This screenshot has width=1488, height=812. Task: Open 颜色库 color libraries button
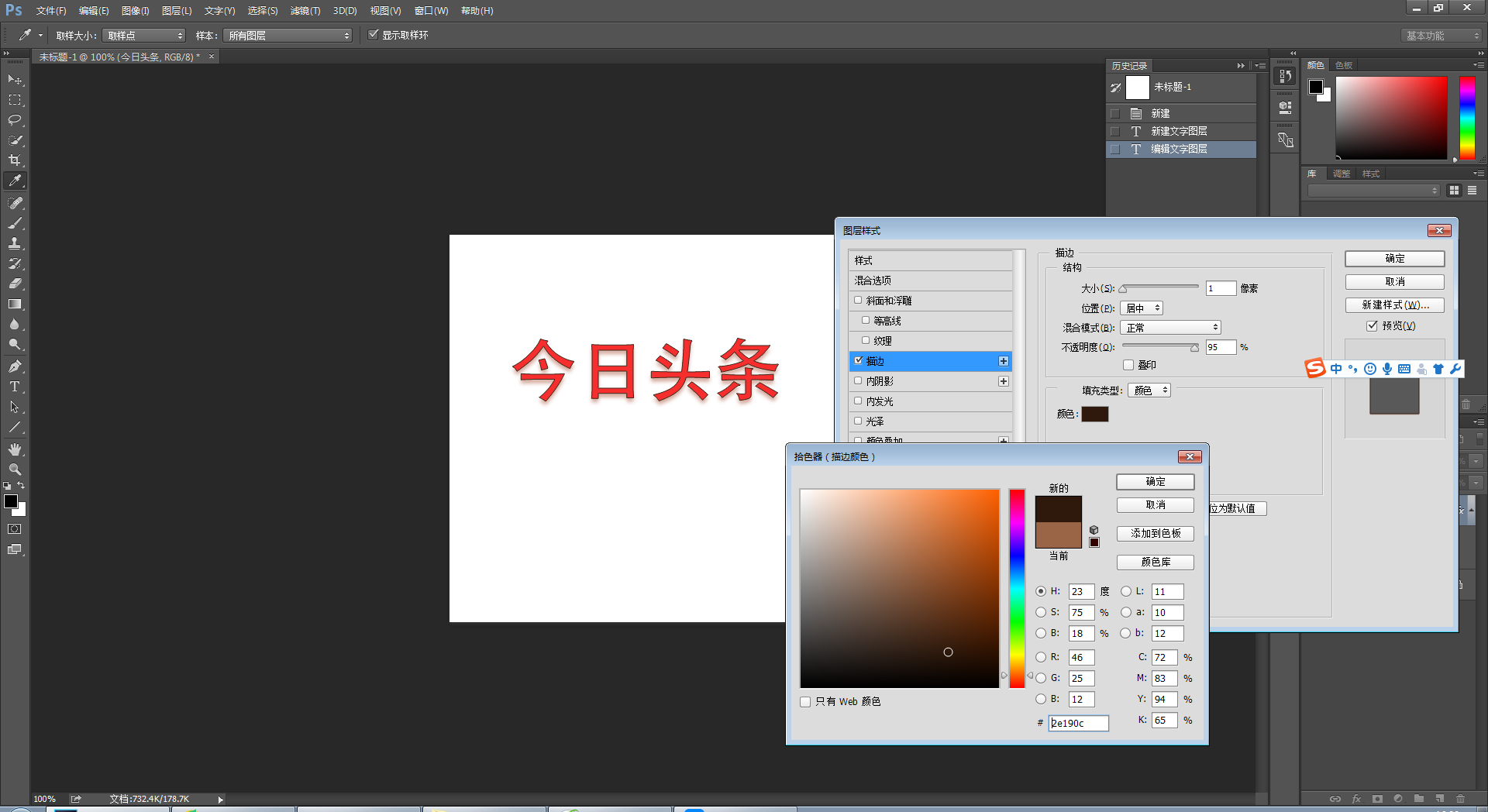(1156, 563)
